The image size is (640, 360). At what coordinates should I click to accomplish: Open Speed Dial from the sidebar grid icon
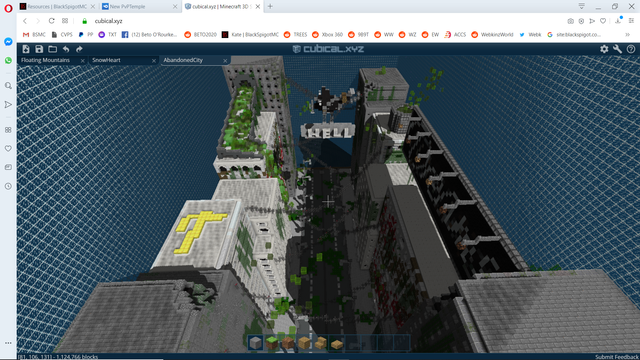pos(8,130)
